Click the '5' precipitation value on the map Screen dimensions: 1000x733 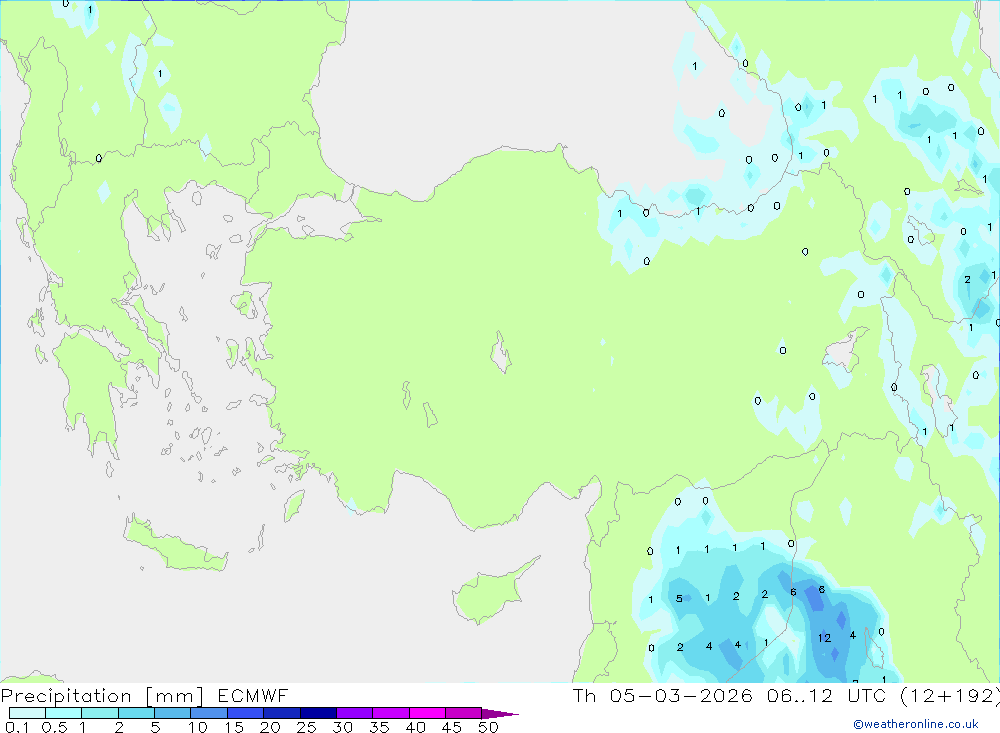[679, 598]
